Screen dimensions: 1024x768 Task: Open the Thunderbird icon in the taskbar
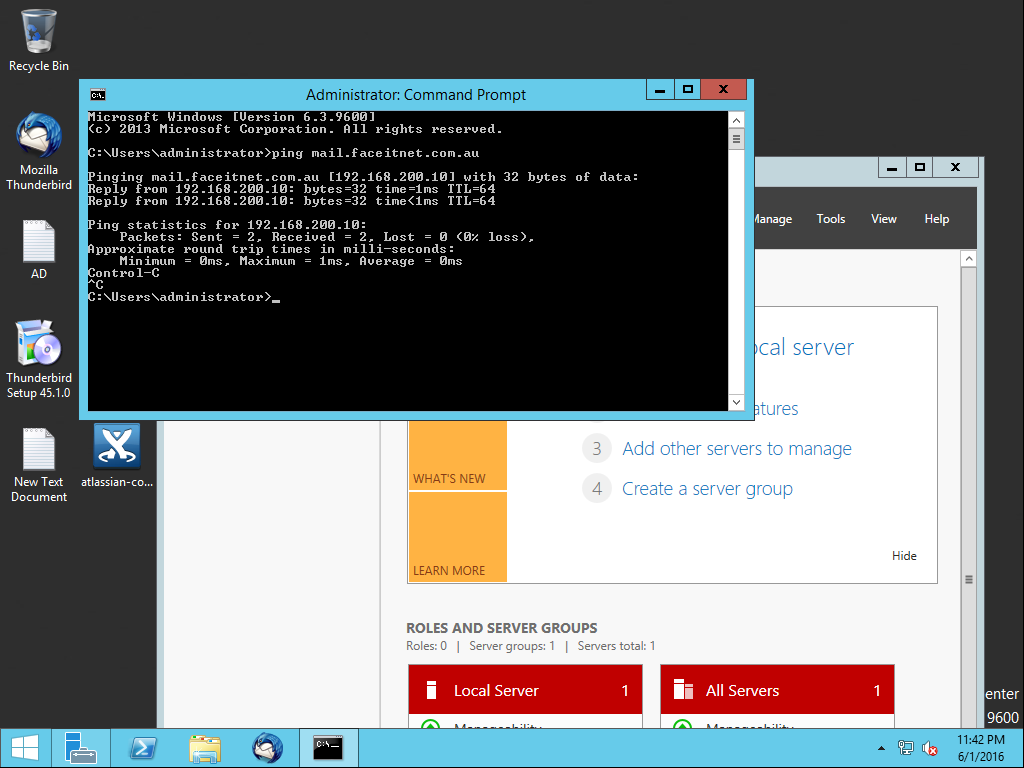(x=267, y=748)
